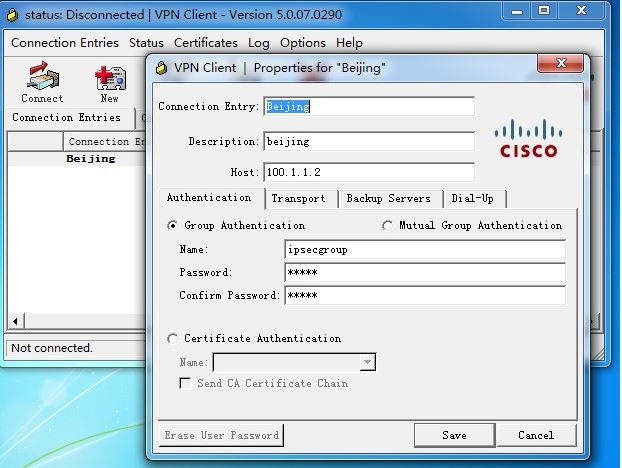Maximize the main VPN Client window
Image resolution: width=622 pixels, height=468 pixels.
point(544,10)
